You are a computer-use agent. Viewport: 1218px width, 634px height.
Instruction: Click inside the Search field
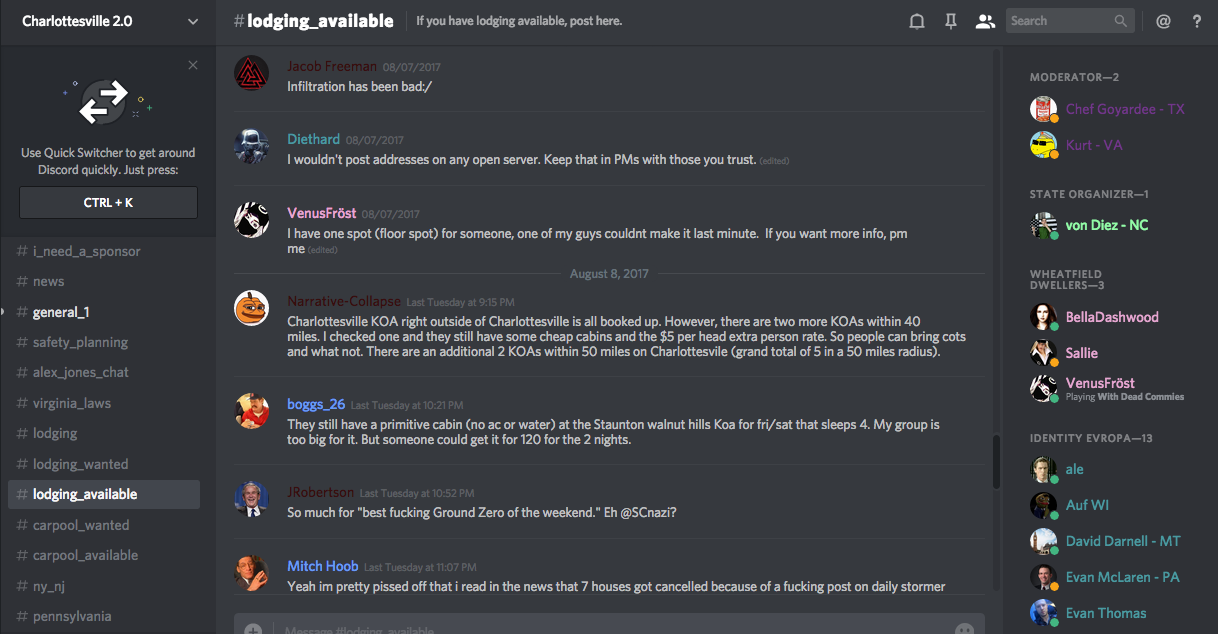(x=1058, y=21)
